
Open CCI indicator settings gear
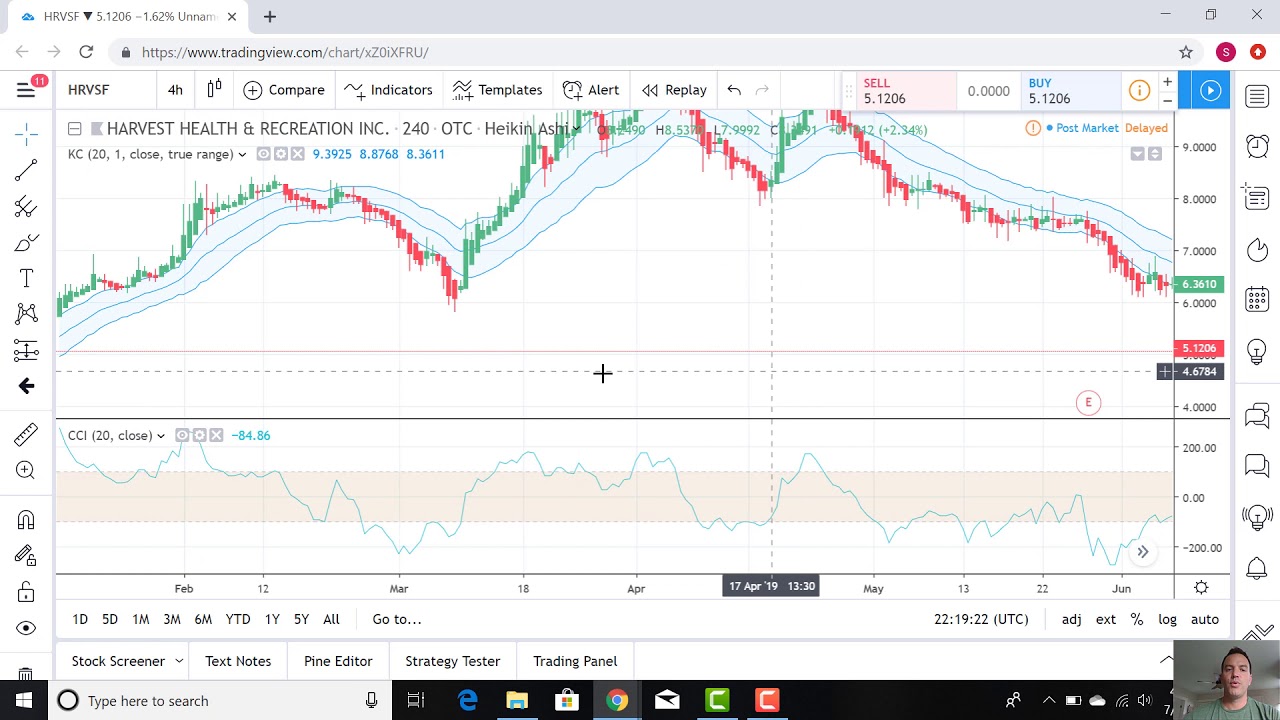pyautogui.click(x=199, y=436)
